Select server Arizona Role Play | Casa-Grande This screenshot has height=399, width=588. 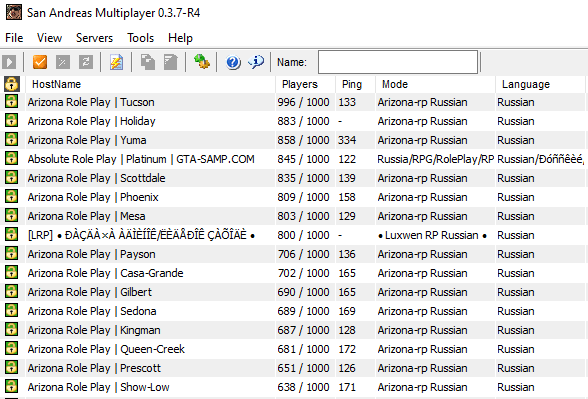coord(105,273)
